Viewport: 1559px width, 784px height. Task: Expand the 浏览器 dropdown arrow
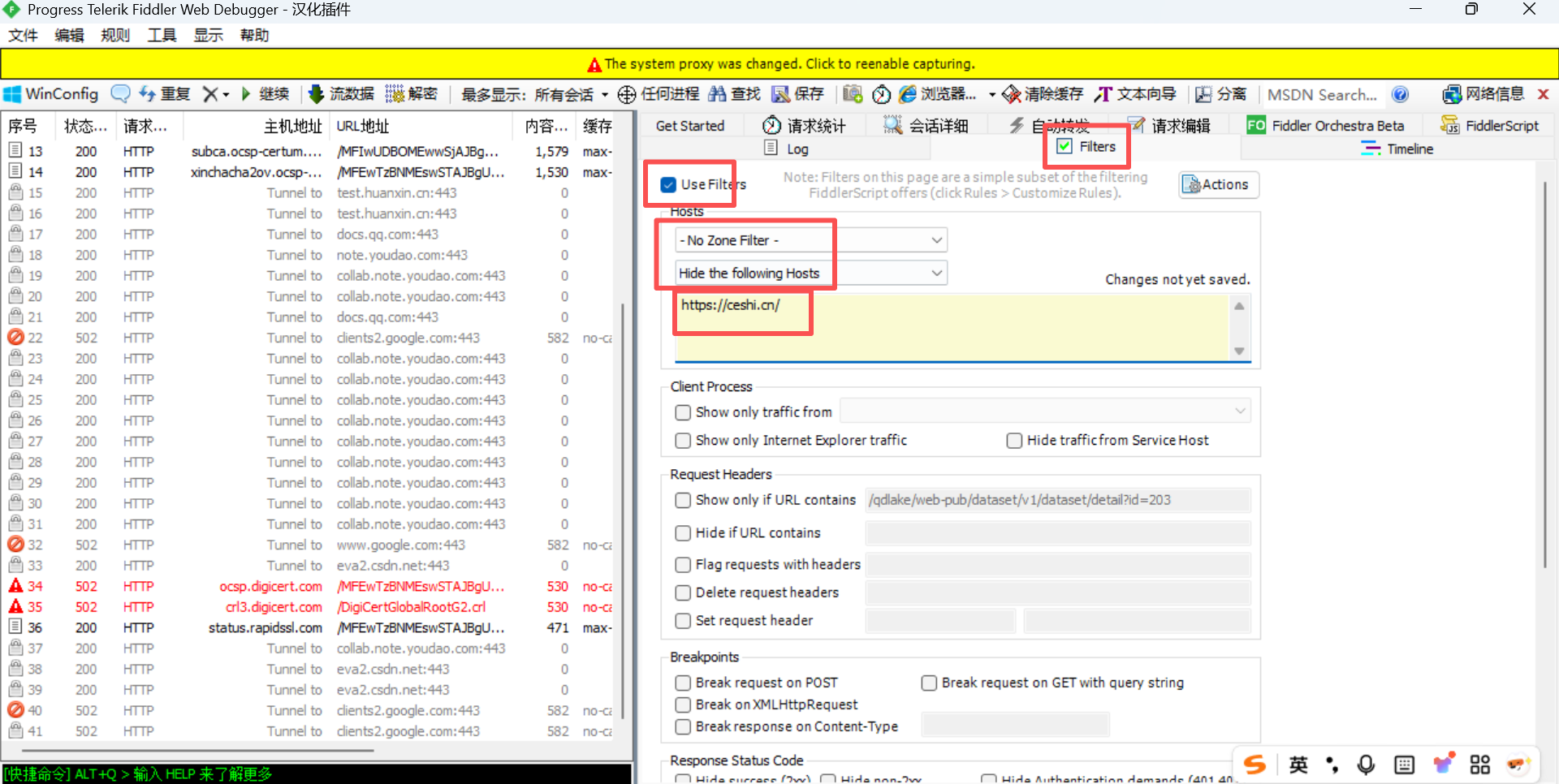pyautogui.click(x=991, y=95)
